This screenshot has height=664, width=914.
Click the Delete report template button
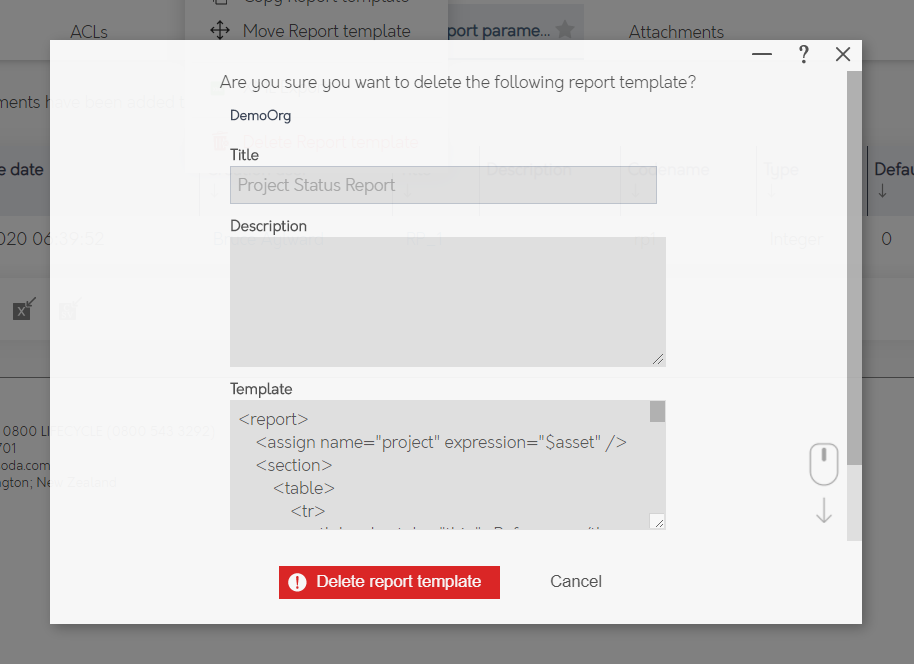[389, 582]
